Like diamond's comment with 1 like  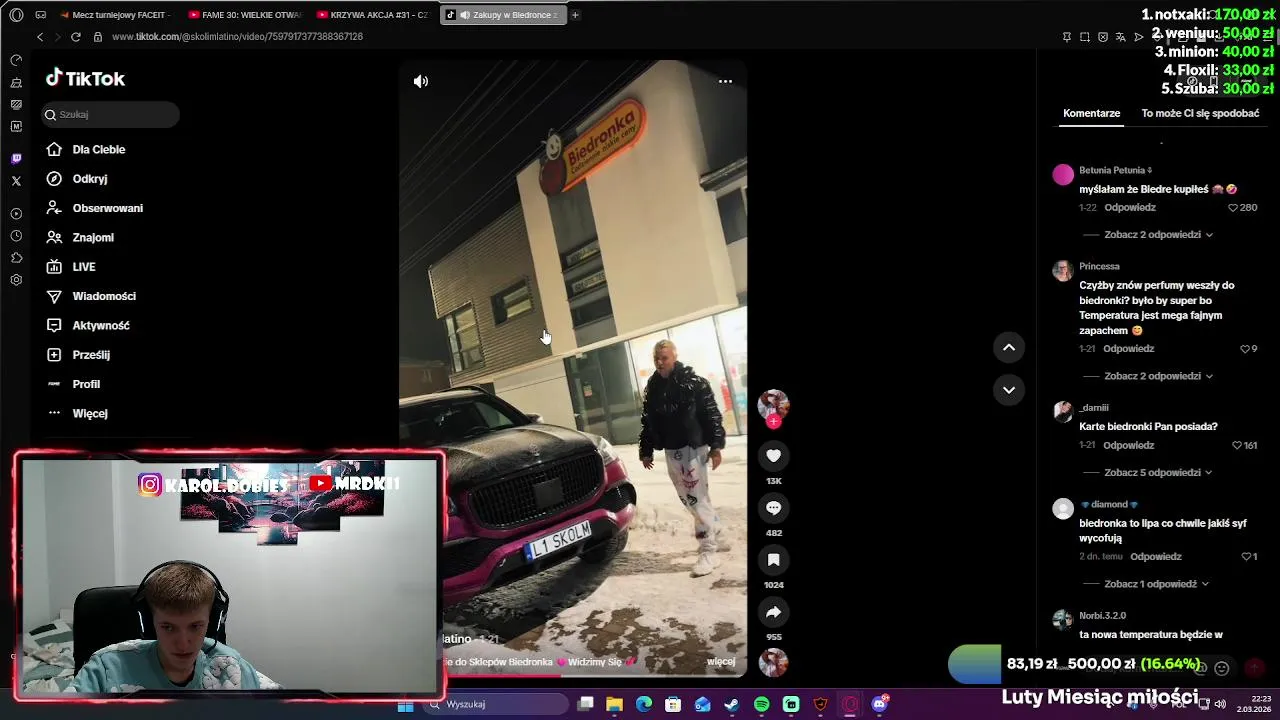pyautogui.click(x=1246, y=557)
